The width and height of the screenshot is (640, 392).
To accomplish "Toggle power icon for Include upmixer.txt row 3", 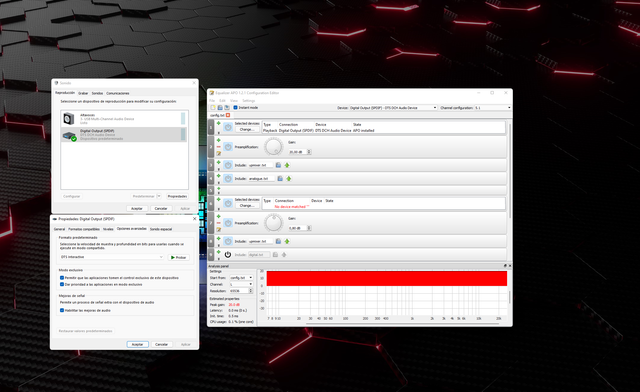I will (x=228, y=165).
